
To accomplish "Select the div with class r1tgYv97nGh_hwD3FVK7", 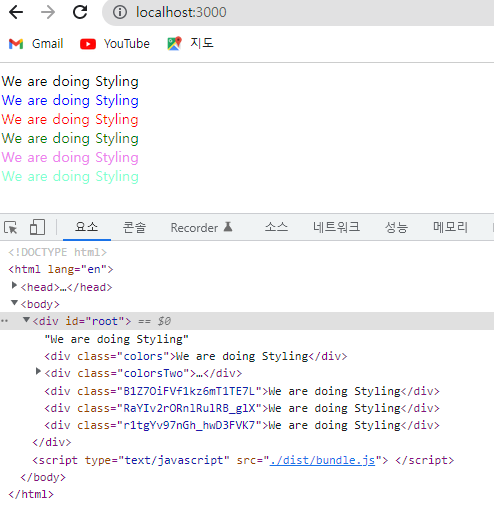I will click(242, 425).
